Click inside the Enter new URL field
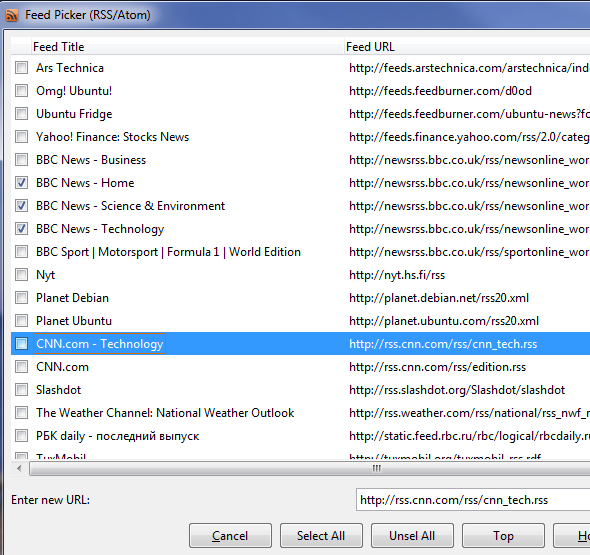Screen dimensions: 590x555 [473, 500]
